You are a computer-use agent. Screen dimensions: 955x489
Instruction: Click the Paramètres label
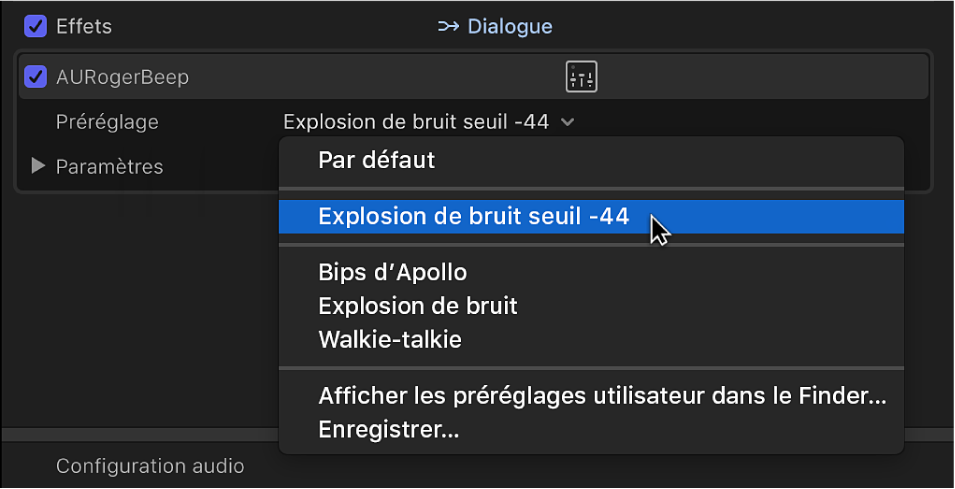(x=109, y=166)
